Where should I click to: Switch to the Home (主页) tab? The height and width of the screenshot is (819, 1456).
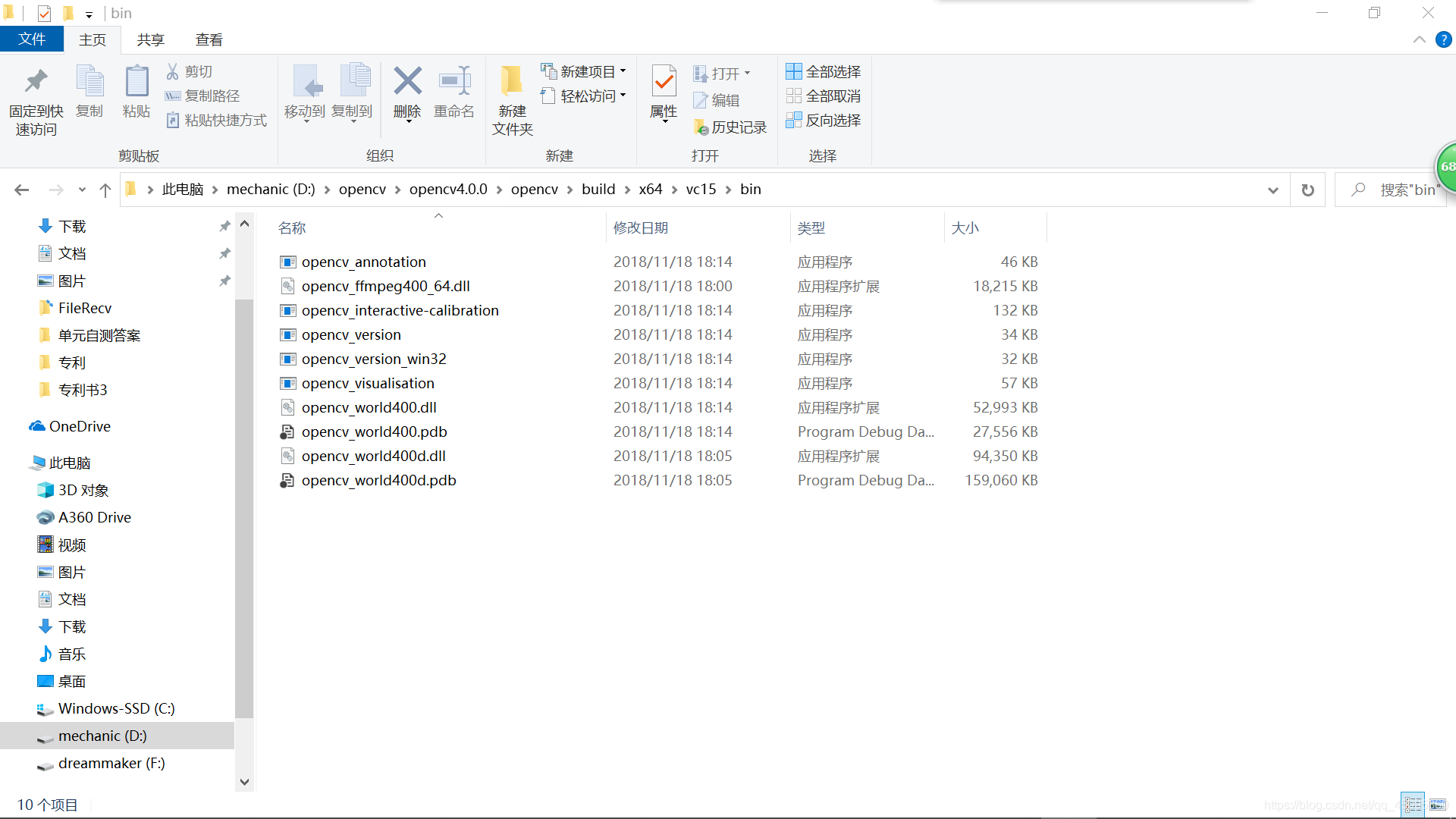coord(93,39)
